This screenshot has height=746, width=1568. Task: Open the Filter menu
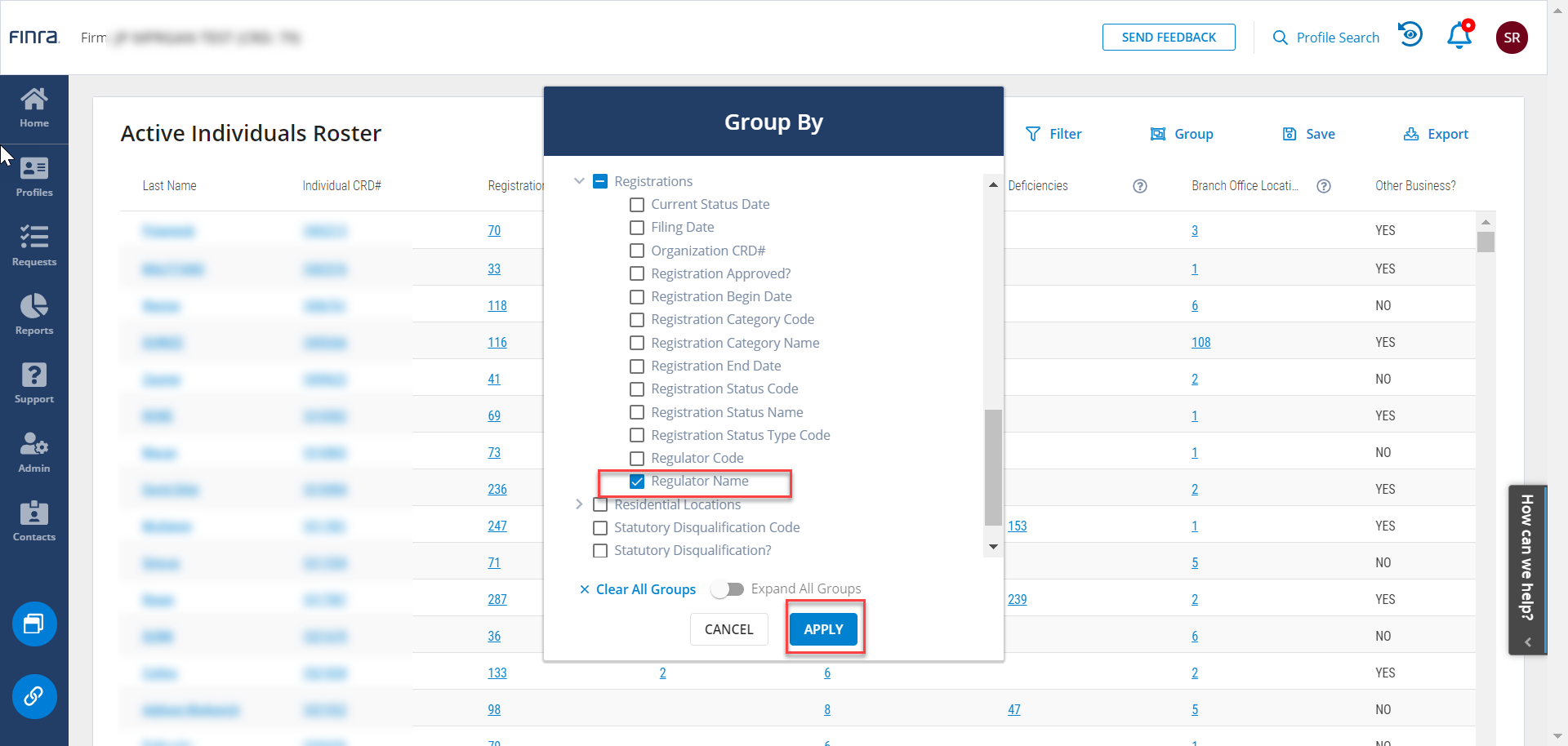1053,134
